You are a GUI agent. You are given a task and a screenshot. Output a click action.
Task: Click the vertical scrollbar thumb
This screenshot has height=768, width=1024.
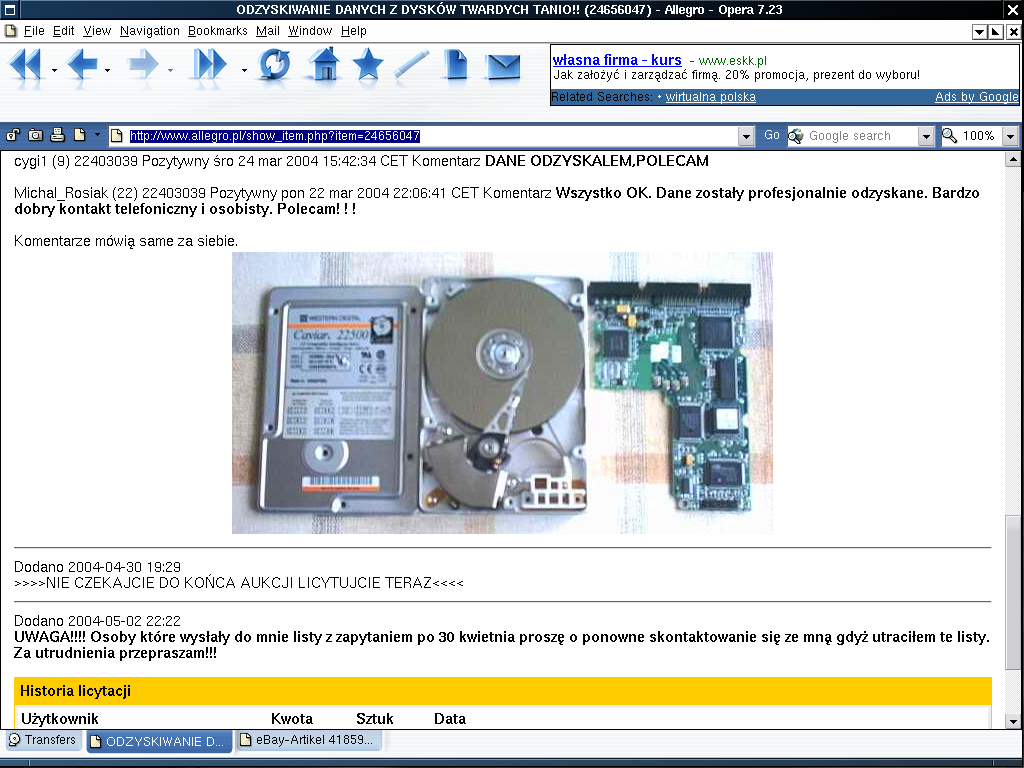1014,592
